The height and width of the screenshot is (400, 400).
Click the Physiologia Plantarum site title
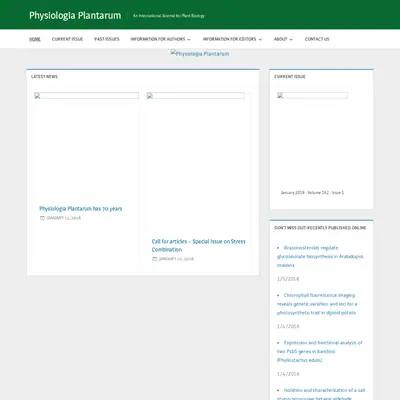(75, 16)
